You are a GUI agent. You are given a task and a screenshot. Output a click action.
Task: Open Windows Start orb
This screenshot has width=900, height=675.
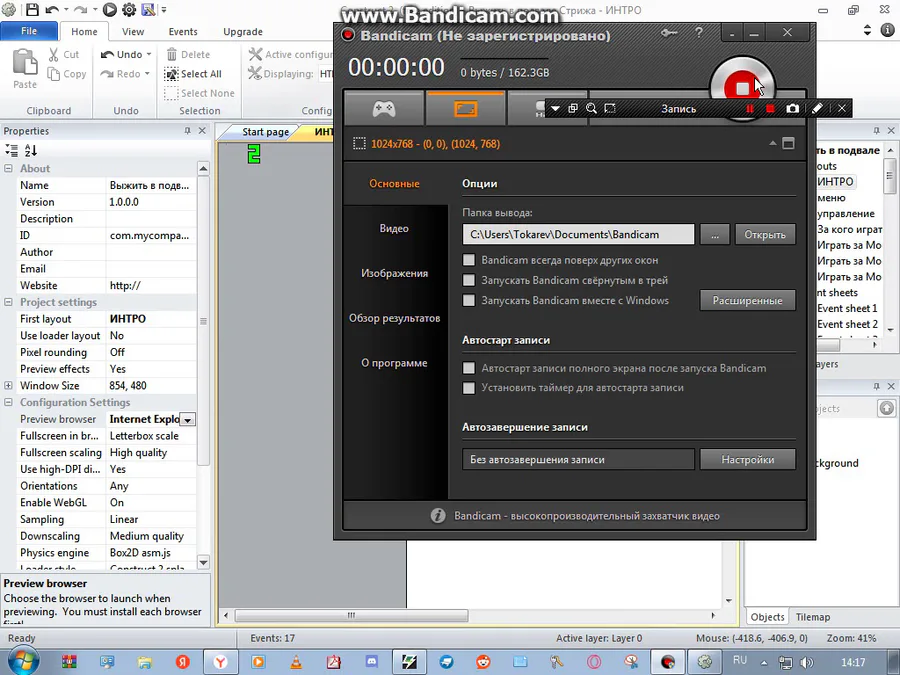point(23,661)
